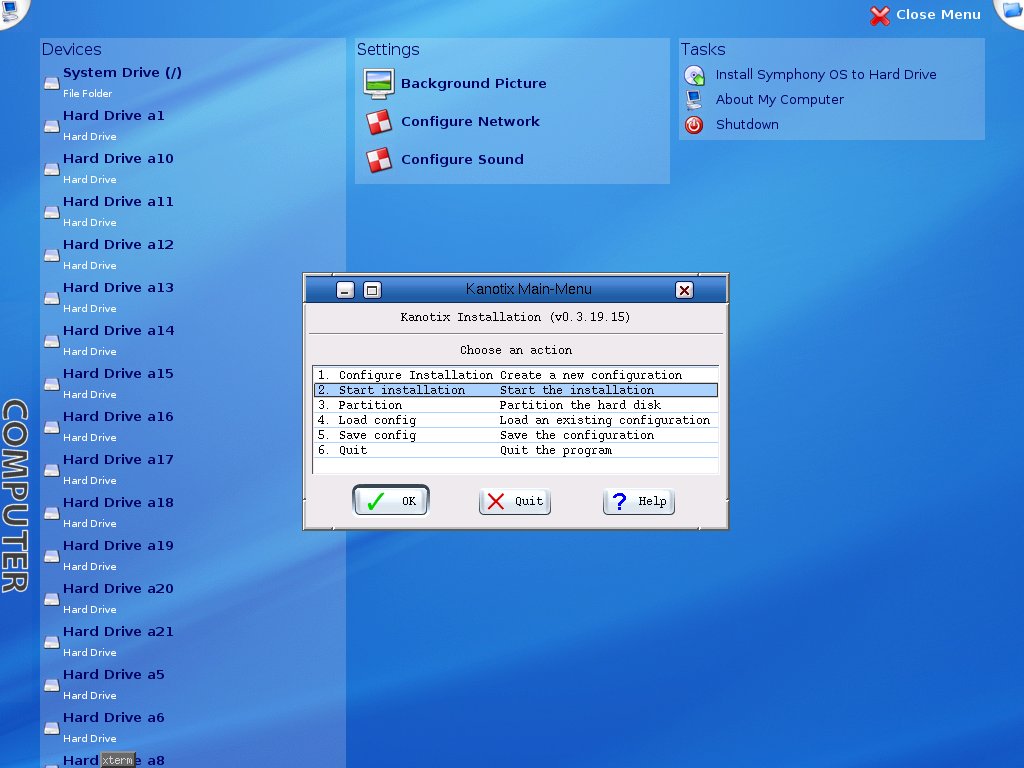The width and height of the screenshot is (1024, 768).
Task: Open Help in Kanotix Main-Menu
Action: point(639,502)
